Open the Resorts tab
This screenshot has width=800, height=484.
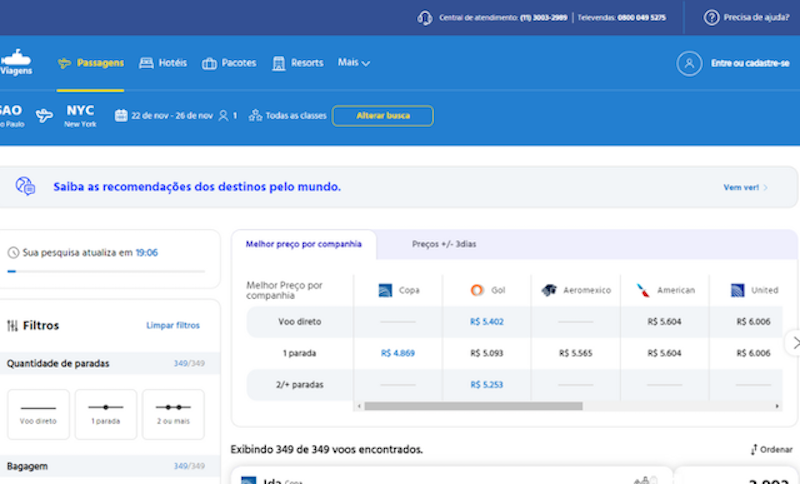pos(298,63)
